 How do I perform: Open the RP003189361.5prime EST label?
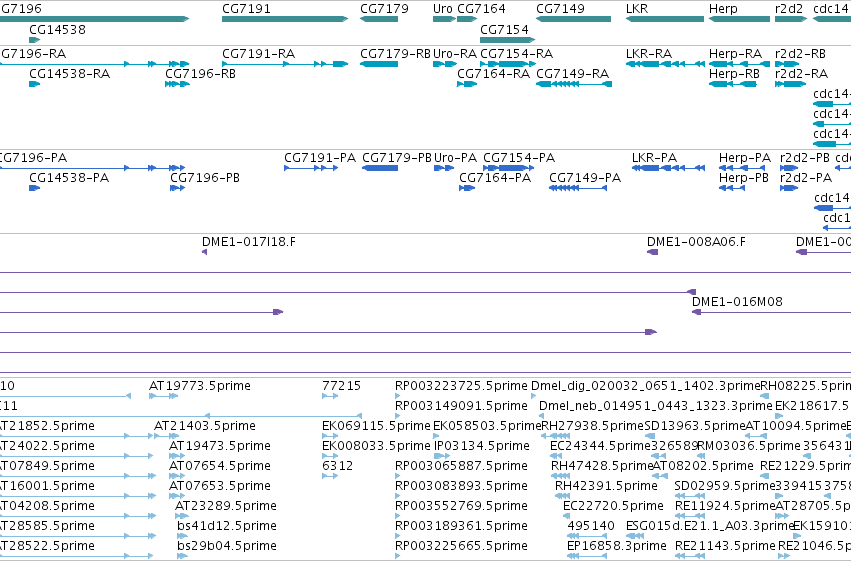[461, 526]
